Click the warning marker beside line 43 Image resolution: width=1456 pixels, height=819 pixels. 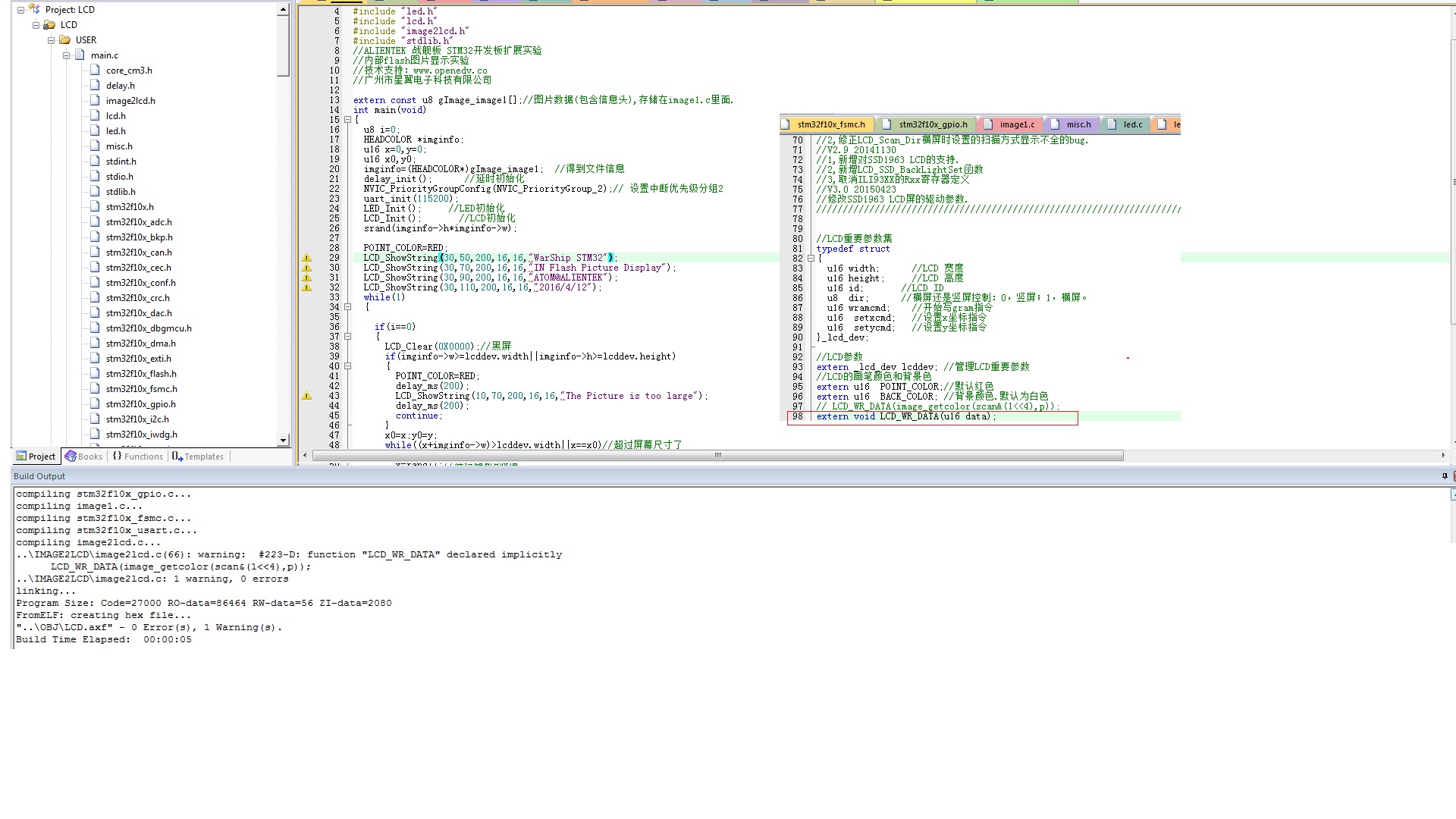pos(306,396)
